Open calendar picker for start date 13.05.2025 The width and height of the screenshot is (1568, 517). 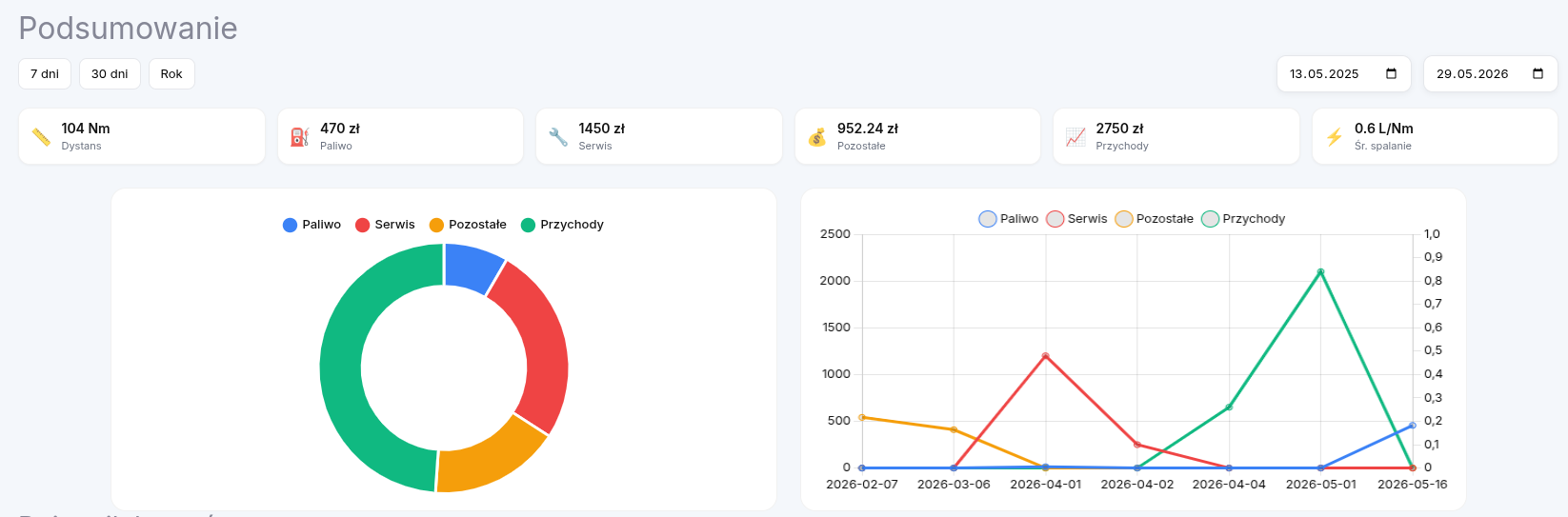point(1391,74)
